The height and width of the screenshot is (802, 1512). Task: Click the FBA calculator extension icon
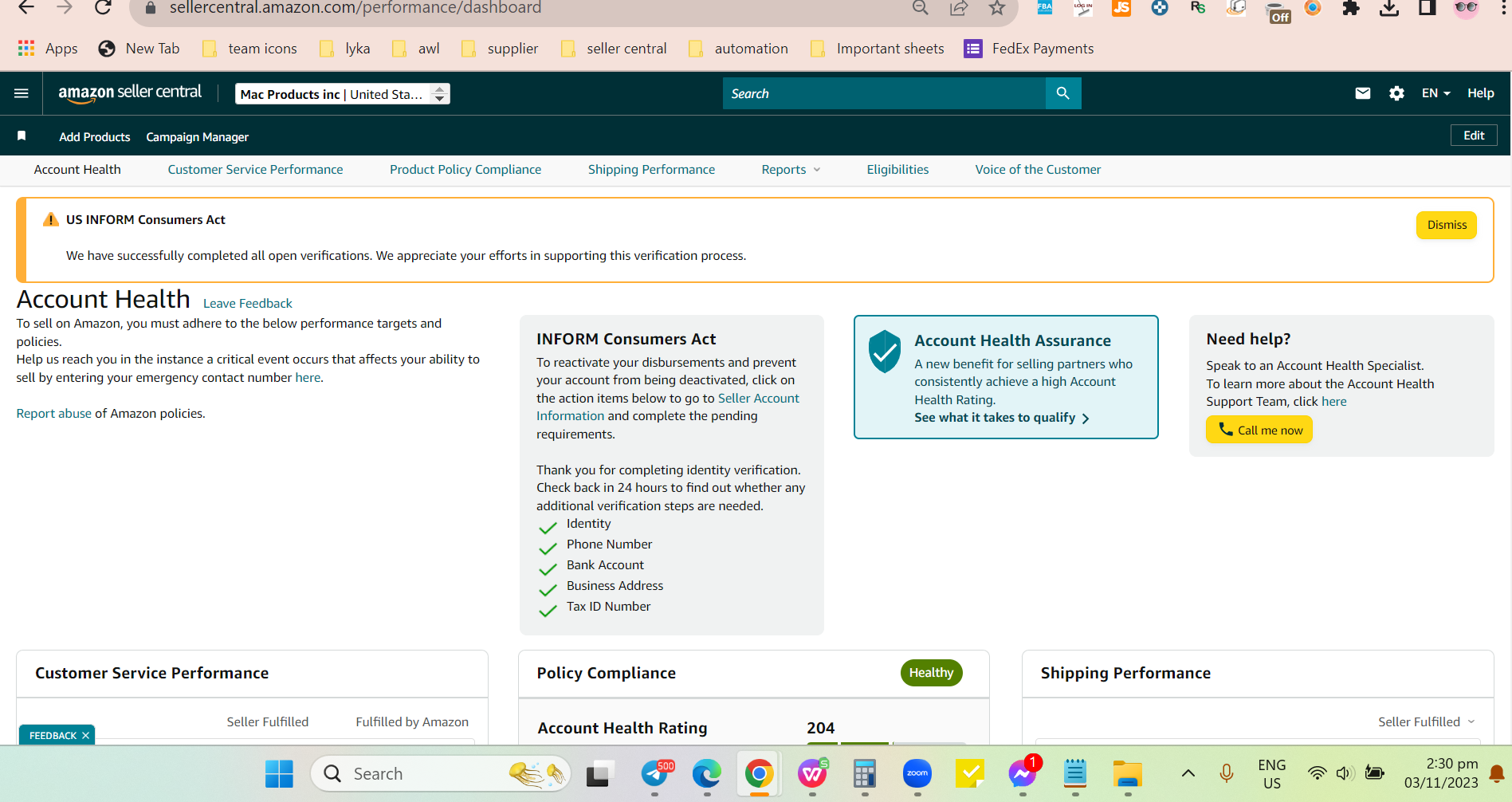[1044, 8]
